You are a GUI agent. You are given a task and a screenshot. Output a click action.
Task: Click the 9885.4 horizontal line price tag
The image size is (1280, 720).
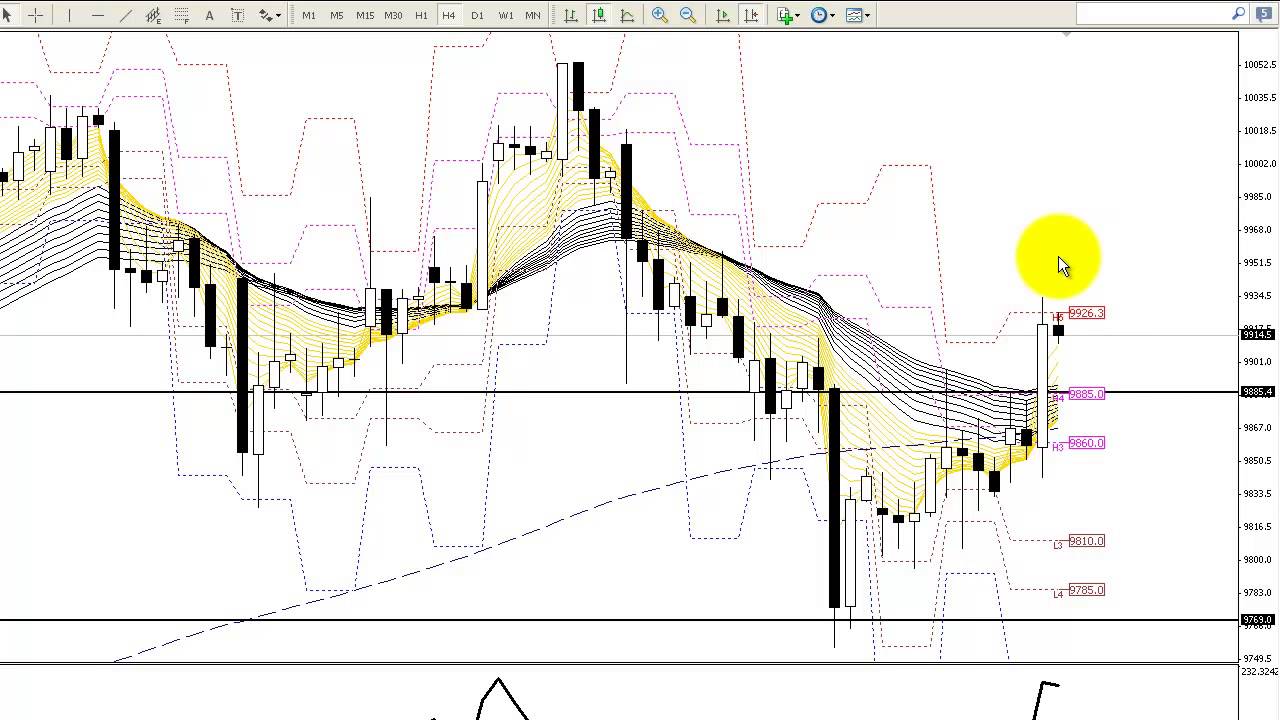point(1258,392)
